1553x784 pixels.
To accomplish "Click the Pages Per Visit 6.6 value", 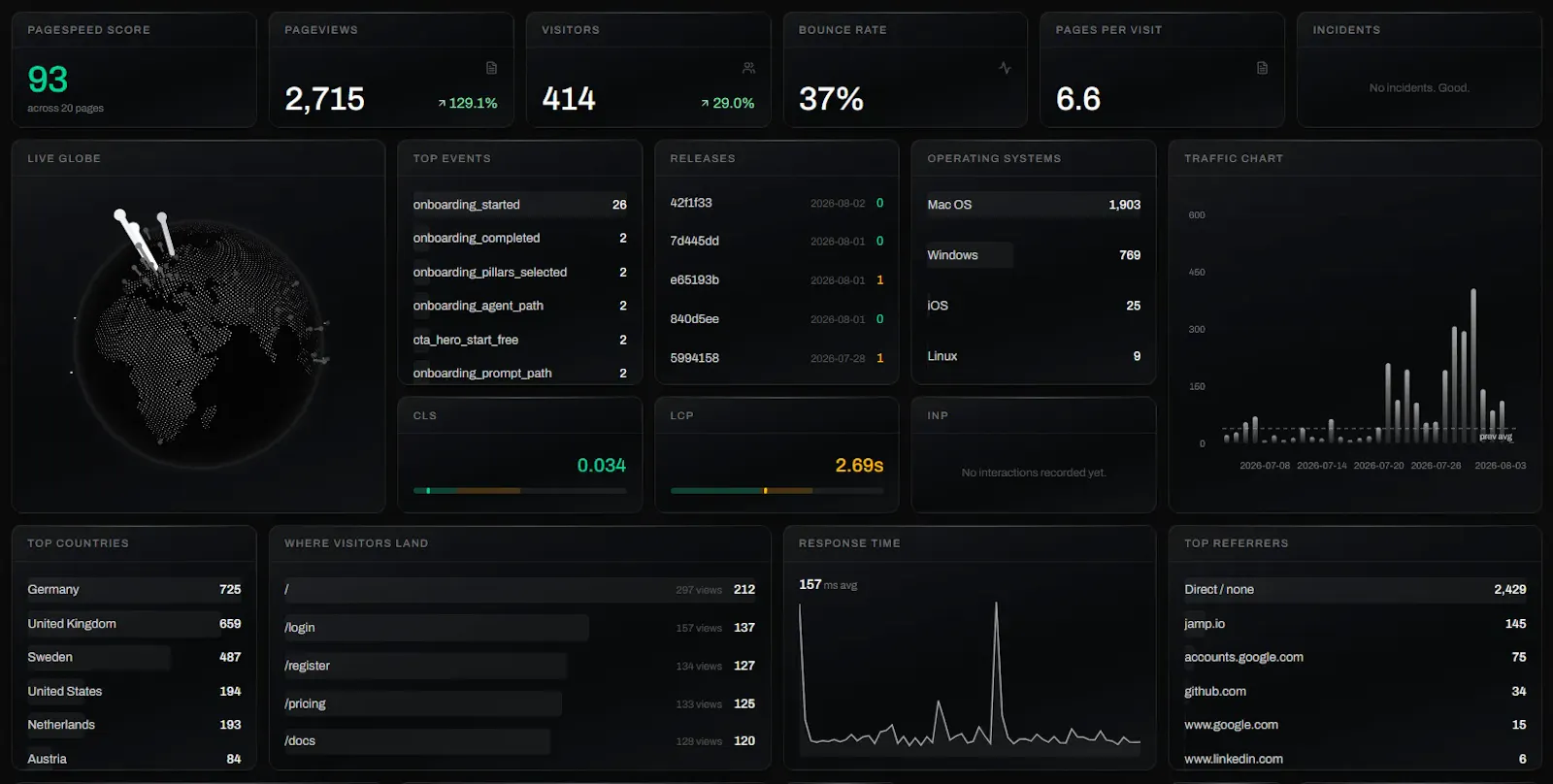I will (1078, 99).
